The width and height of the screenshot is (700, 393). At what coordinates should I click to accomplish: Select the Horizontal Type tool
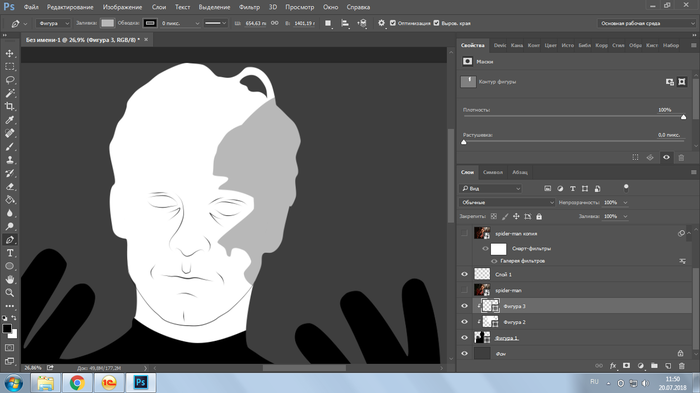(9, 253)
